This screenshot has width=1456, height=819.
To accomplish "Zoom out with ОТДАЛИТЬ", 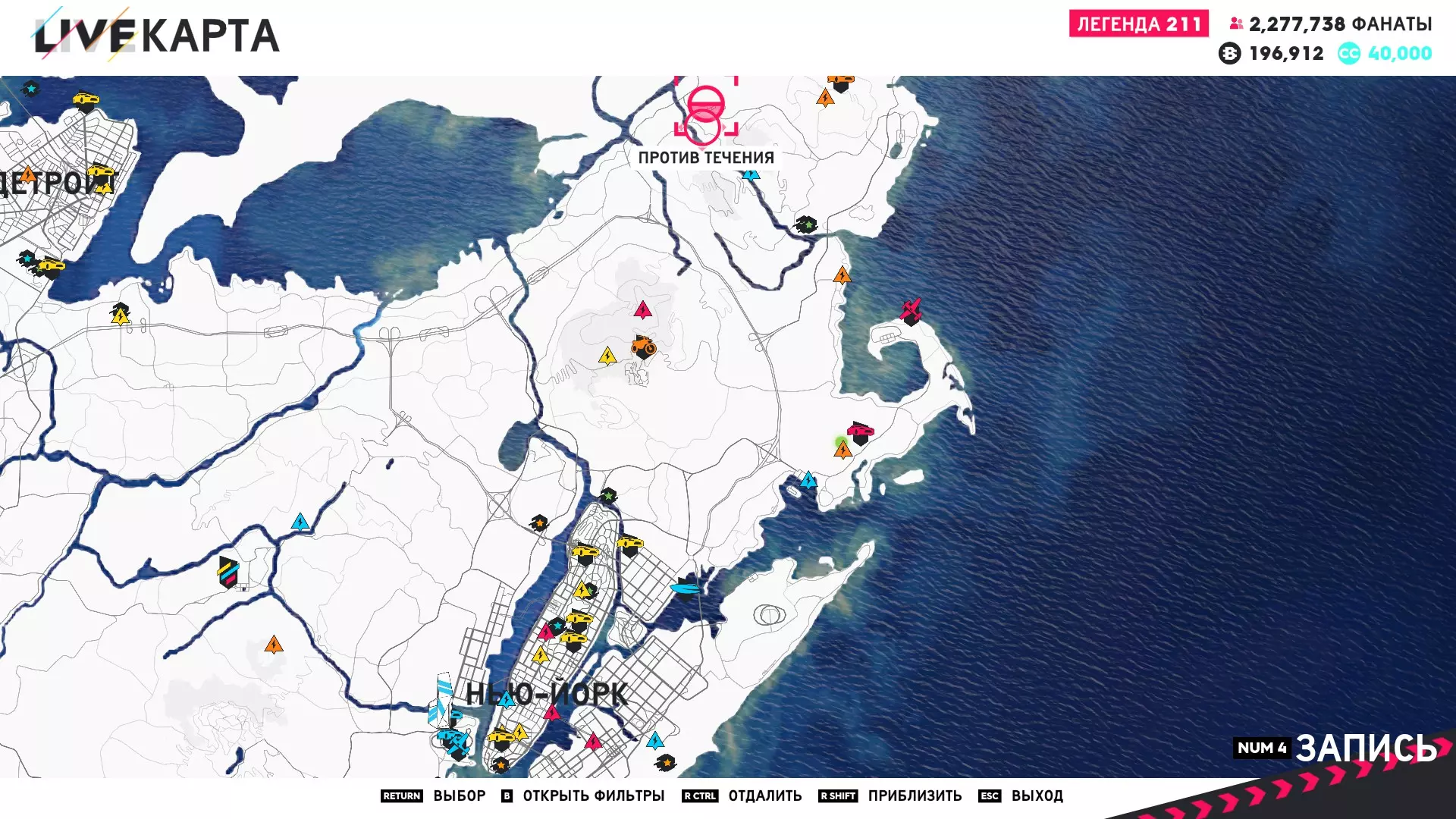I will click(764, 795).
